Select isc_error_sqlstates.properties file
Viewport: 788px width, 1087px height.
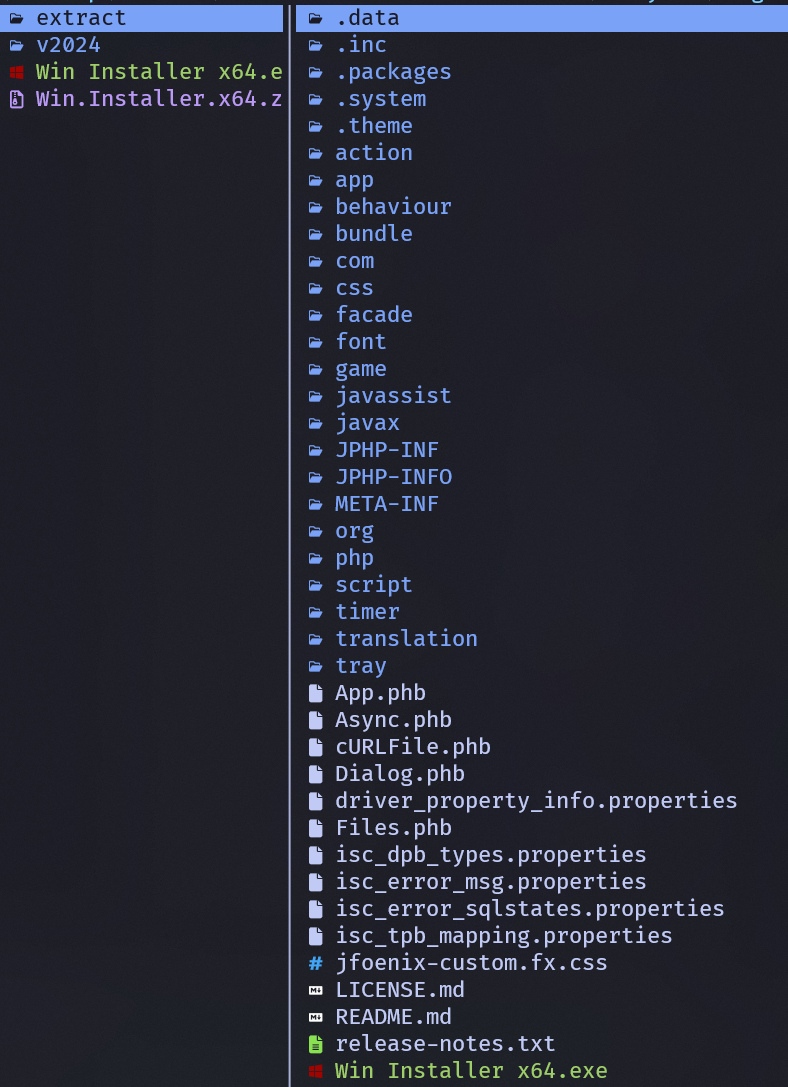[x=542, y=909]
